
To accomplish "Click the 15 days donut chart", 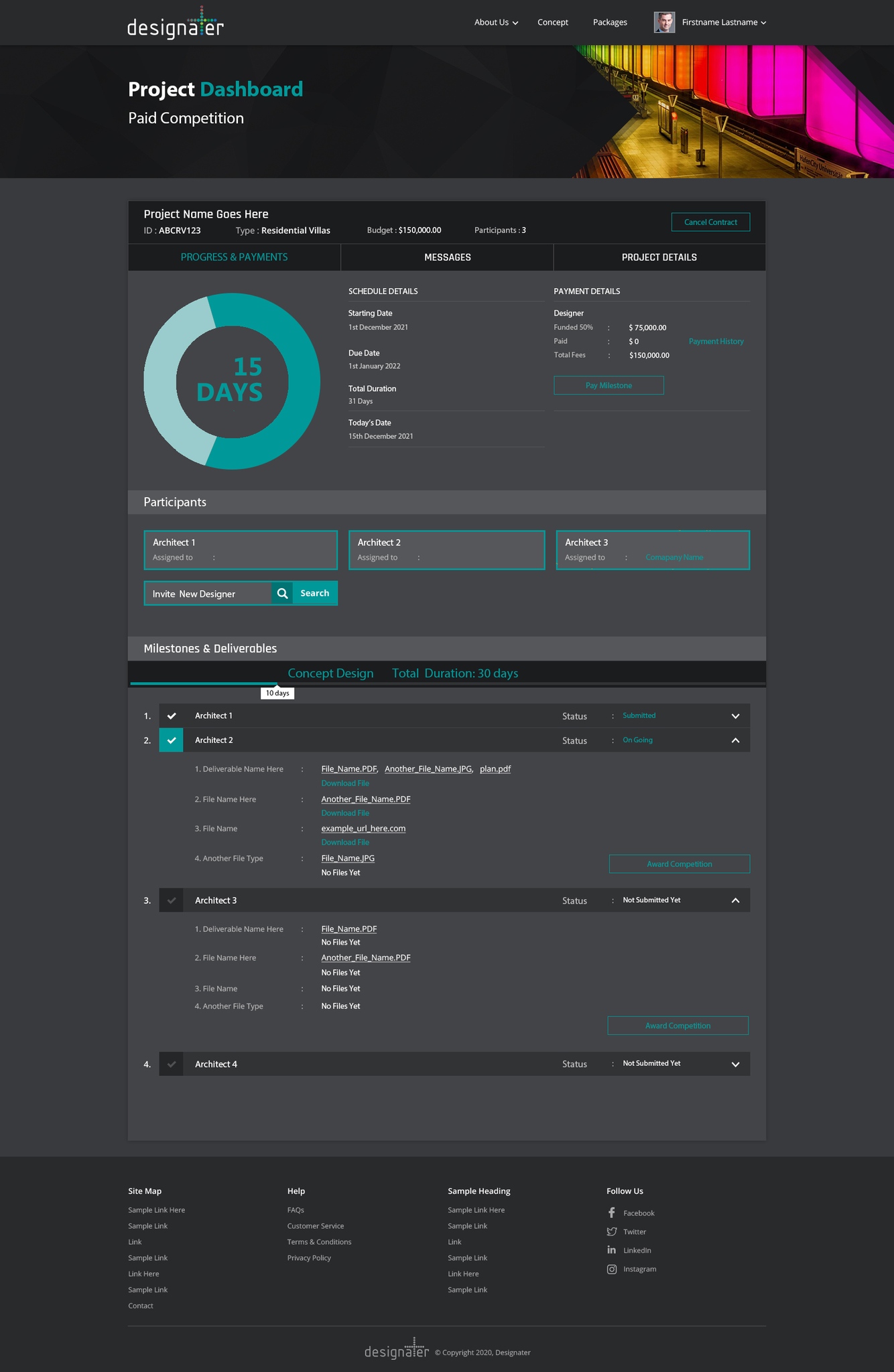I will pos(232,381).
